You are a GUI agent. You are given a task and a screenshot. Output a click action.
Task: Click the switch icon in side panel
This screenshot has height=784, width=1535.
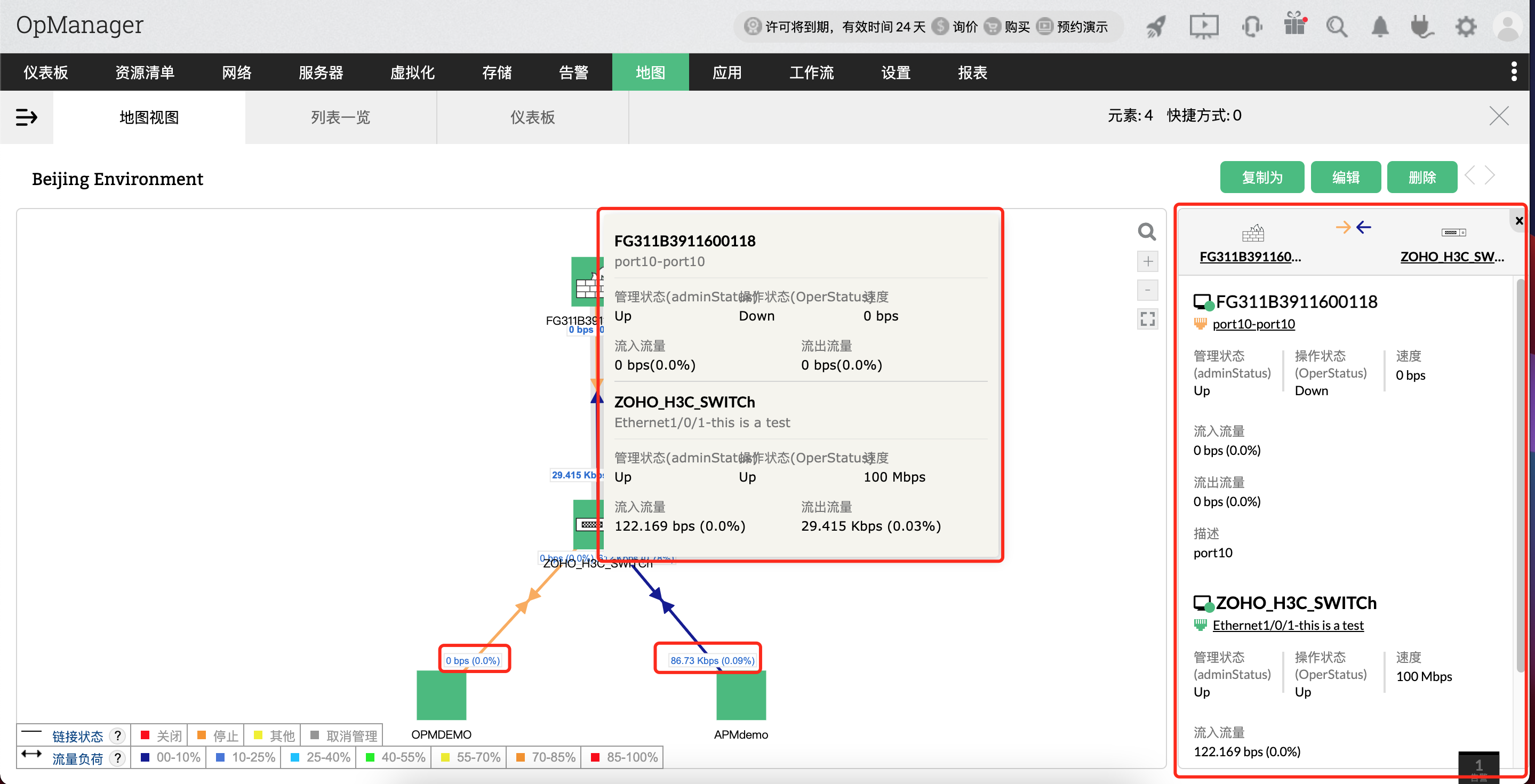pyautogui.click(x=1453, y=233)
